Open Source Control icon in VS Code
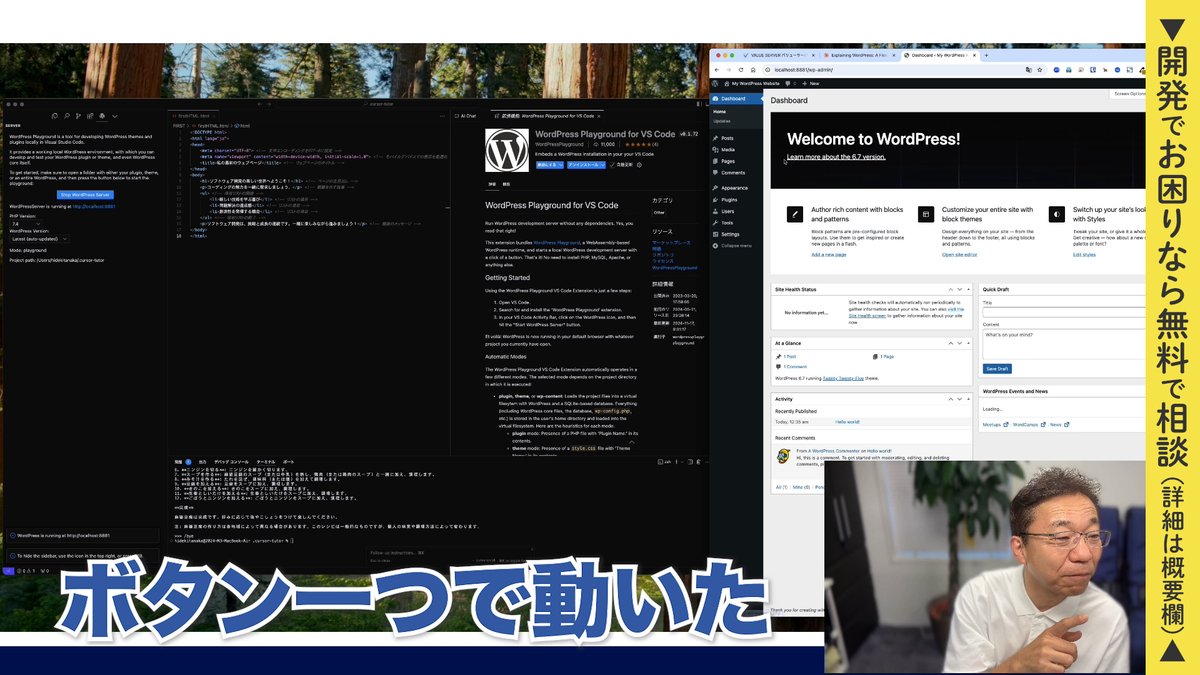The height and width of the screenshot is (675, 1200). tap(78, 116)
